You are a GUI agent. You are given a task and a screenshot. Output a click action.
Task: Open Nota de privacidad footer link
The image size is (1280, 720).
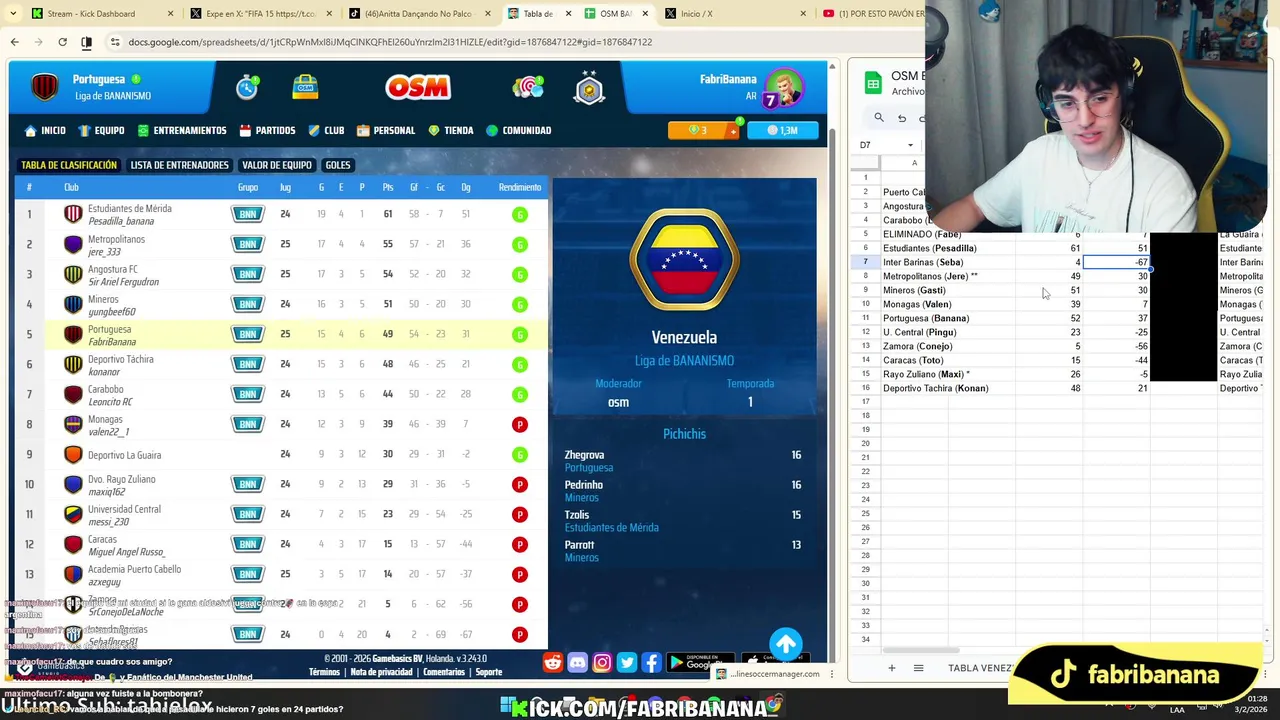(x=381, y=672)
